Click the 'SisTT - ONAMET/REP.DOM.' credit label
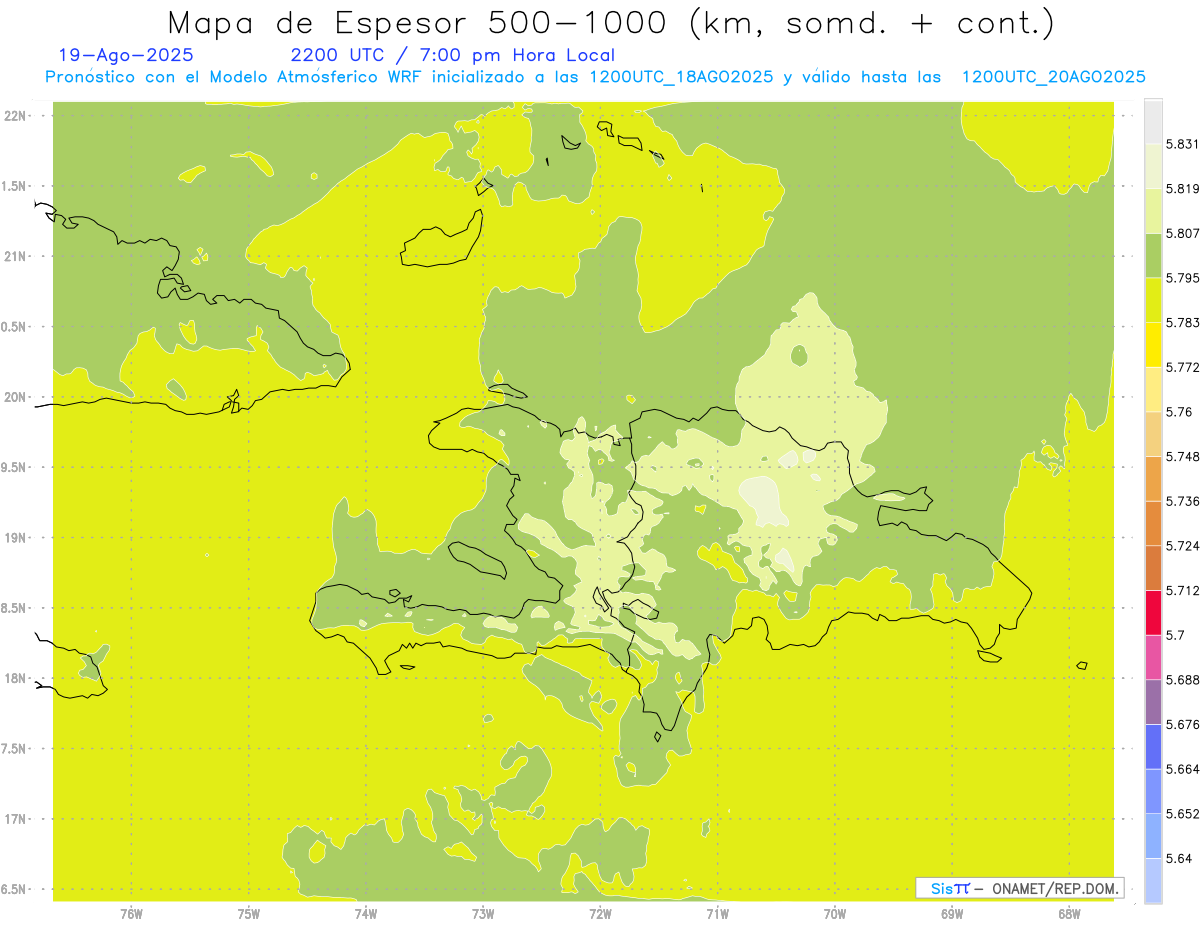 click(x=1019, y=888)
